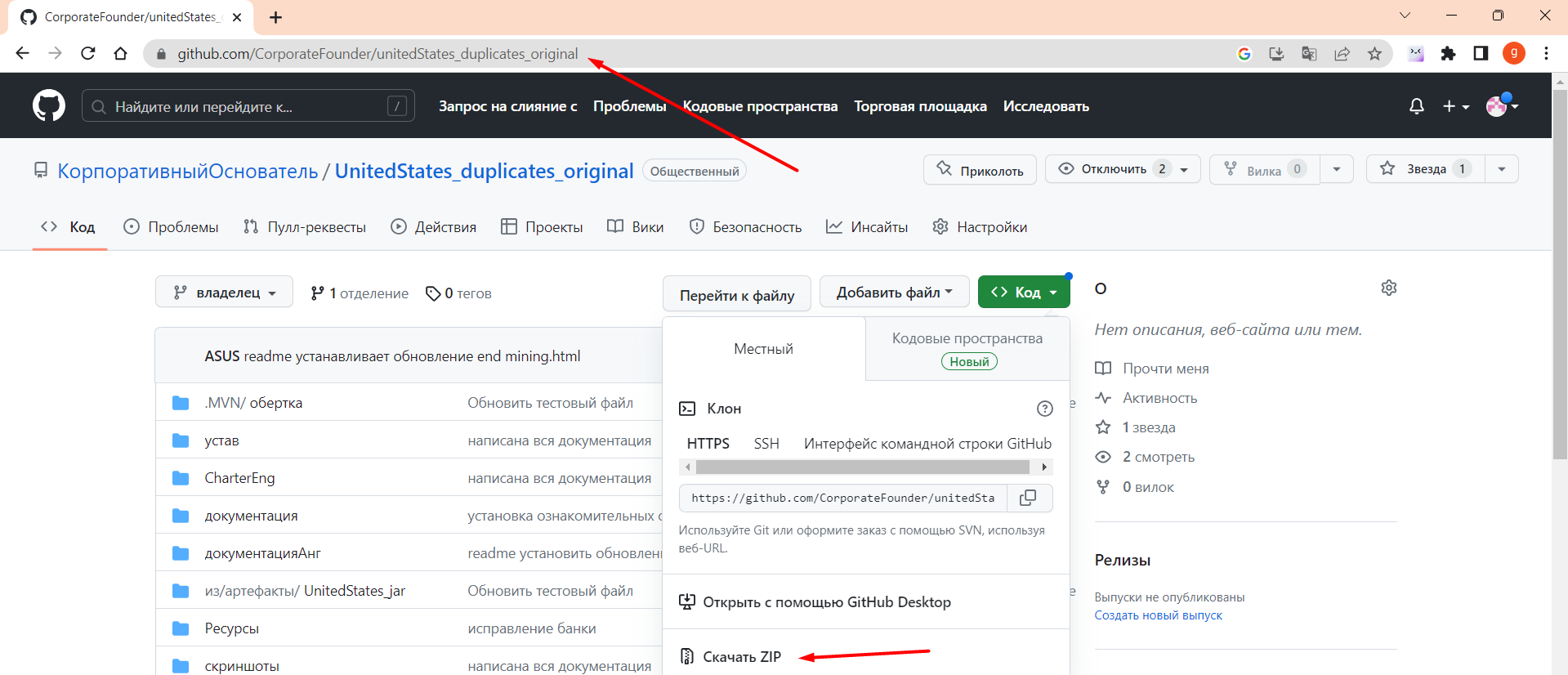Viewport: 1568px width, 675px height.
Task: Bookmark this page with star icon
Action: click(x=1374, y=54)
